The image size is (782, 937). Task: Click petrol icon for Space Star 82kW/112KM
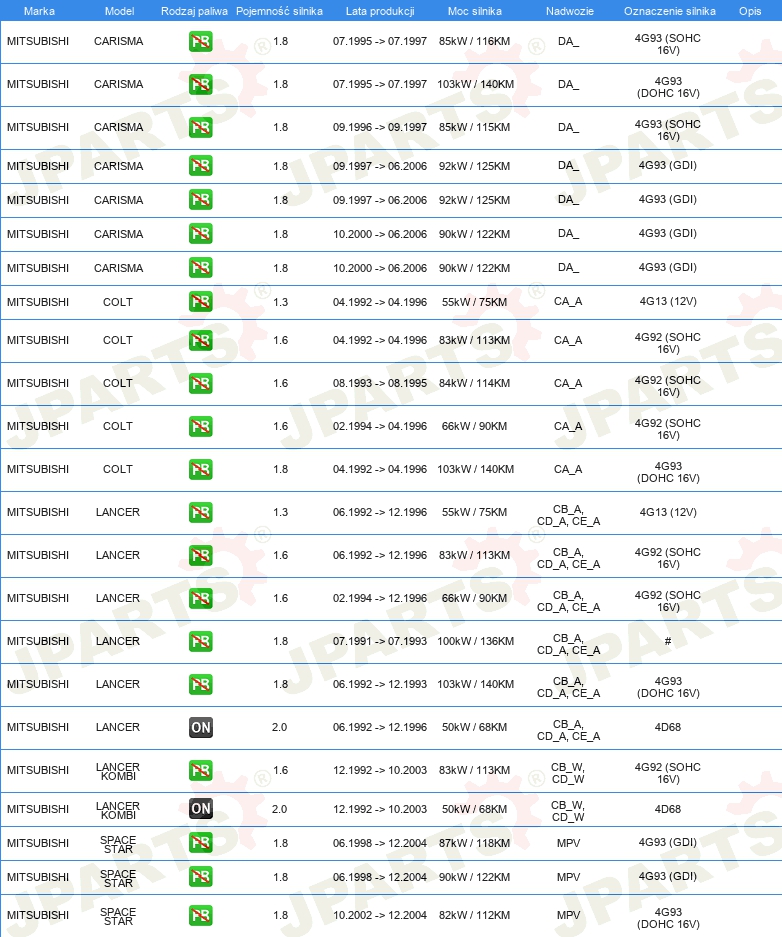click(x=201, y=915)
